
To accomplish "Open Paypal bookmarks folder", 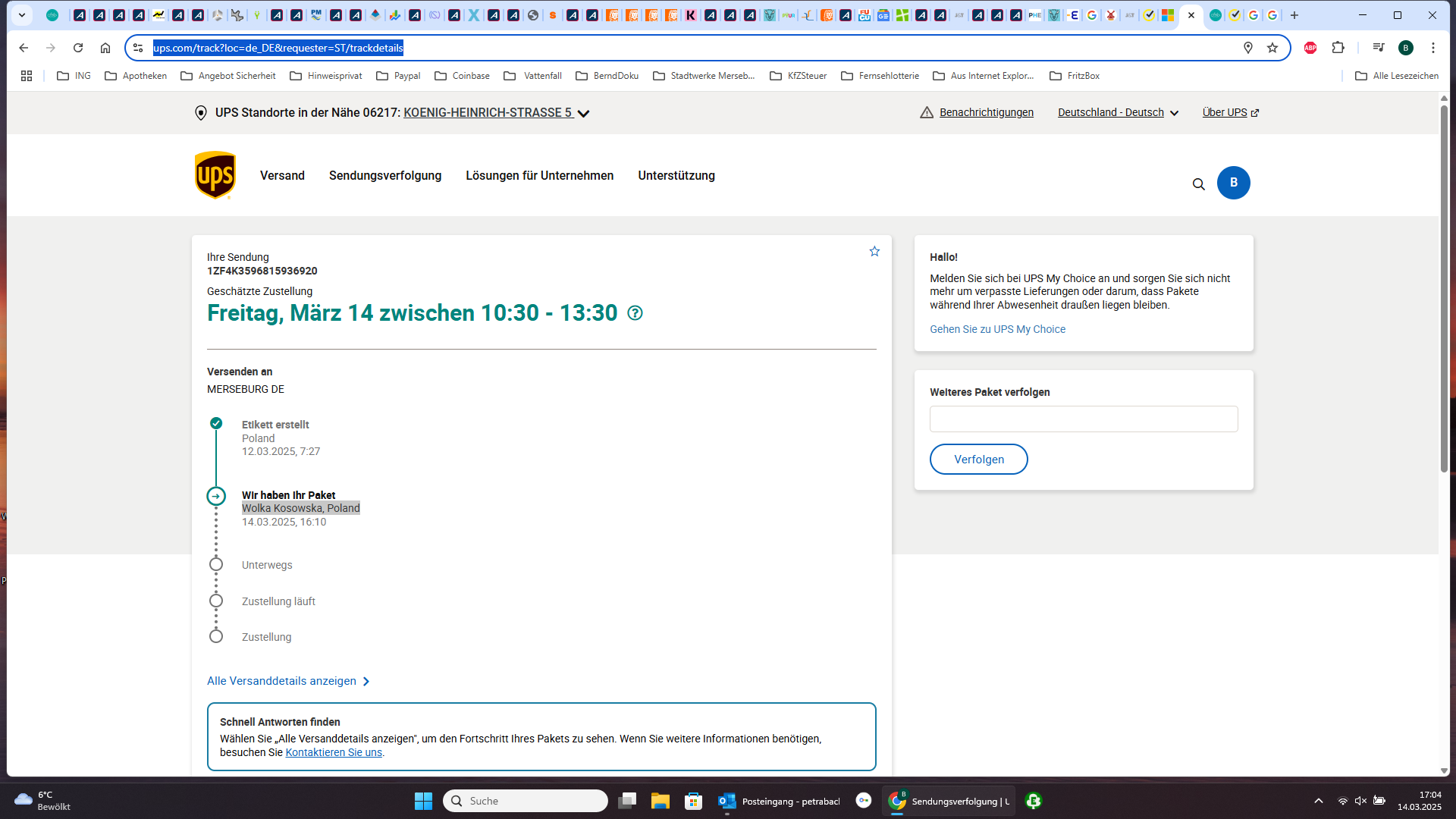I will (399, 76).
